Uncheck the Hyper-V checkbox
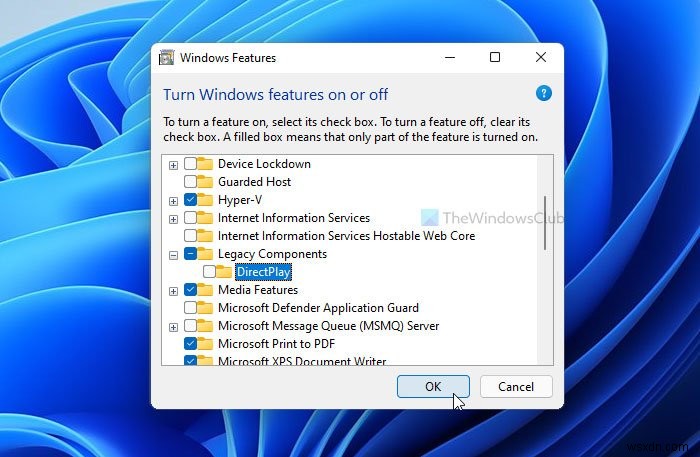The height and width of the screenshot is (457, 700). 190,199
